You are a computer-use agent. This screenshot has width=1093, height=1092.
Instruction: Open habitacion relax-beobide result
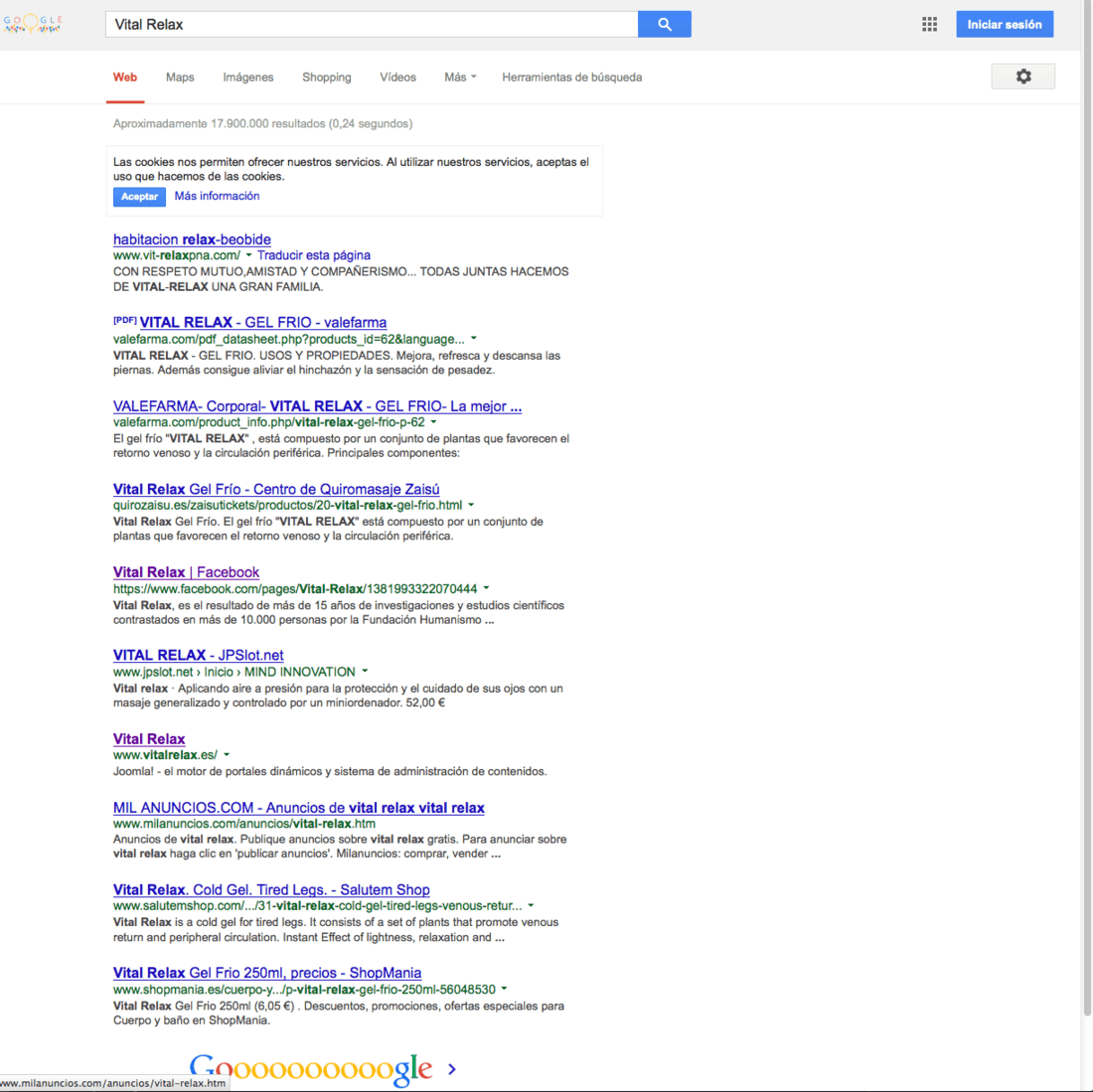(x=192, y=239)
